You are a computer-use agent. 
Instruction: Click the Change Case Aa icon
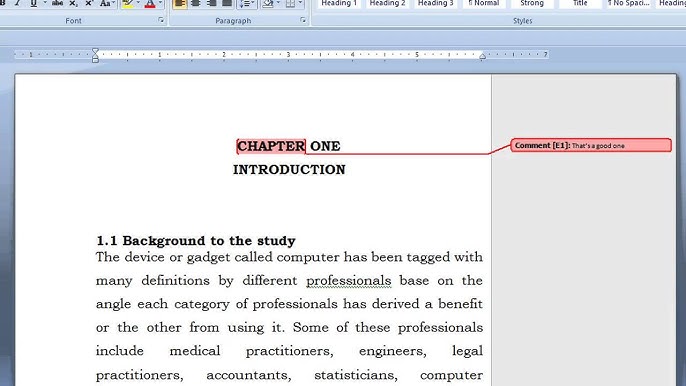click(105, 4)
